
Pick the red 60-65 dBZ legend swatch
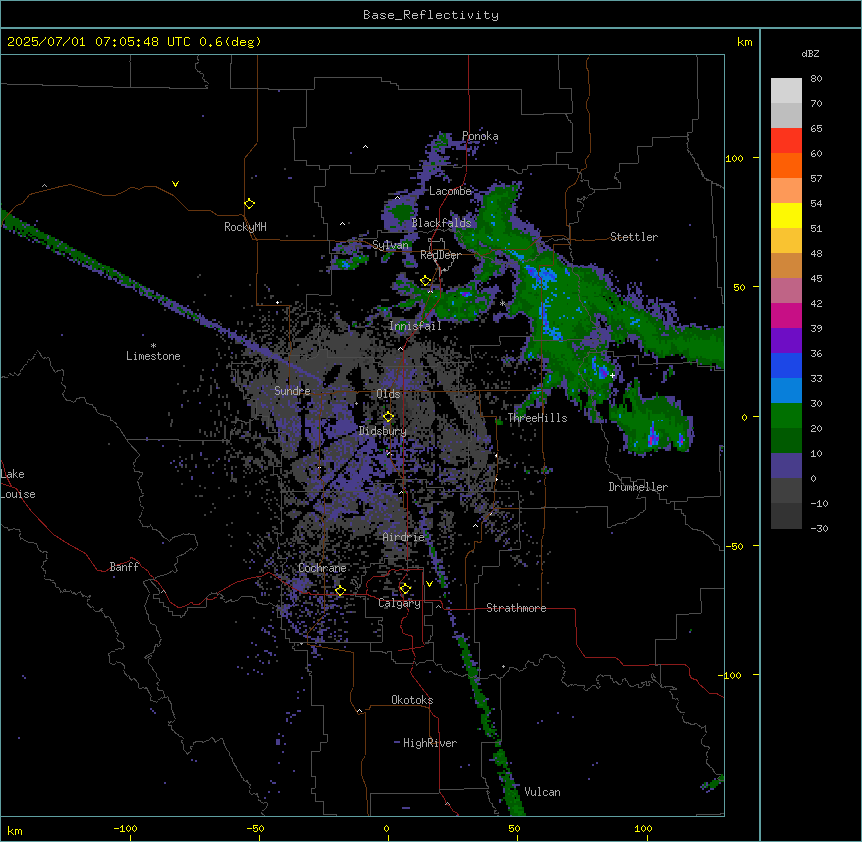pos(786,141)
